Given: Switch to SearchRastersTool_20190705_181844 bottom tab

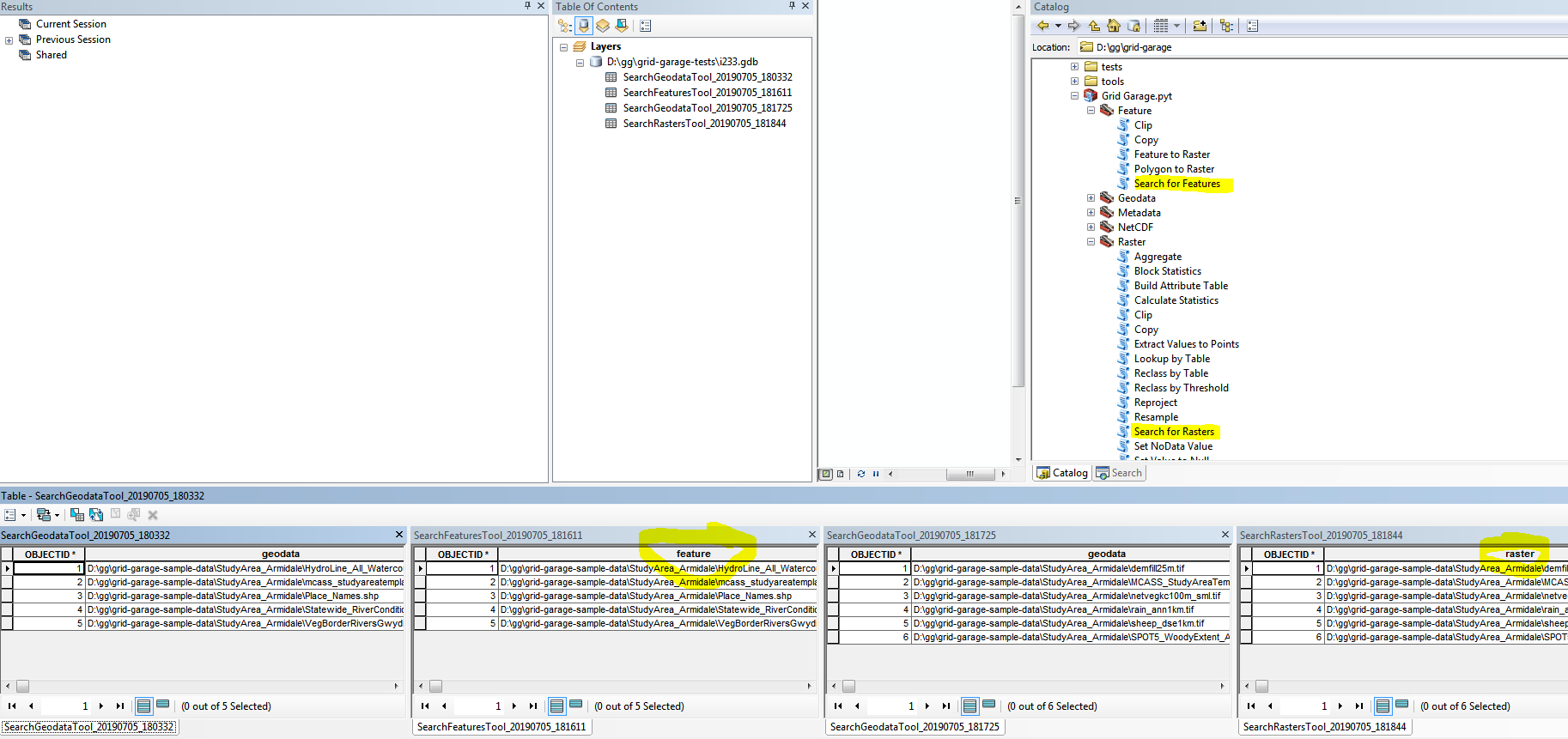Looking at the screenshot, I should [1324, 727].
